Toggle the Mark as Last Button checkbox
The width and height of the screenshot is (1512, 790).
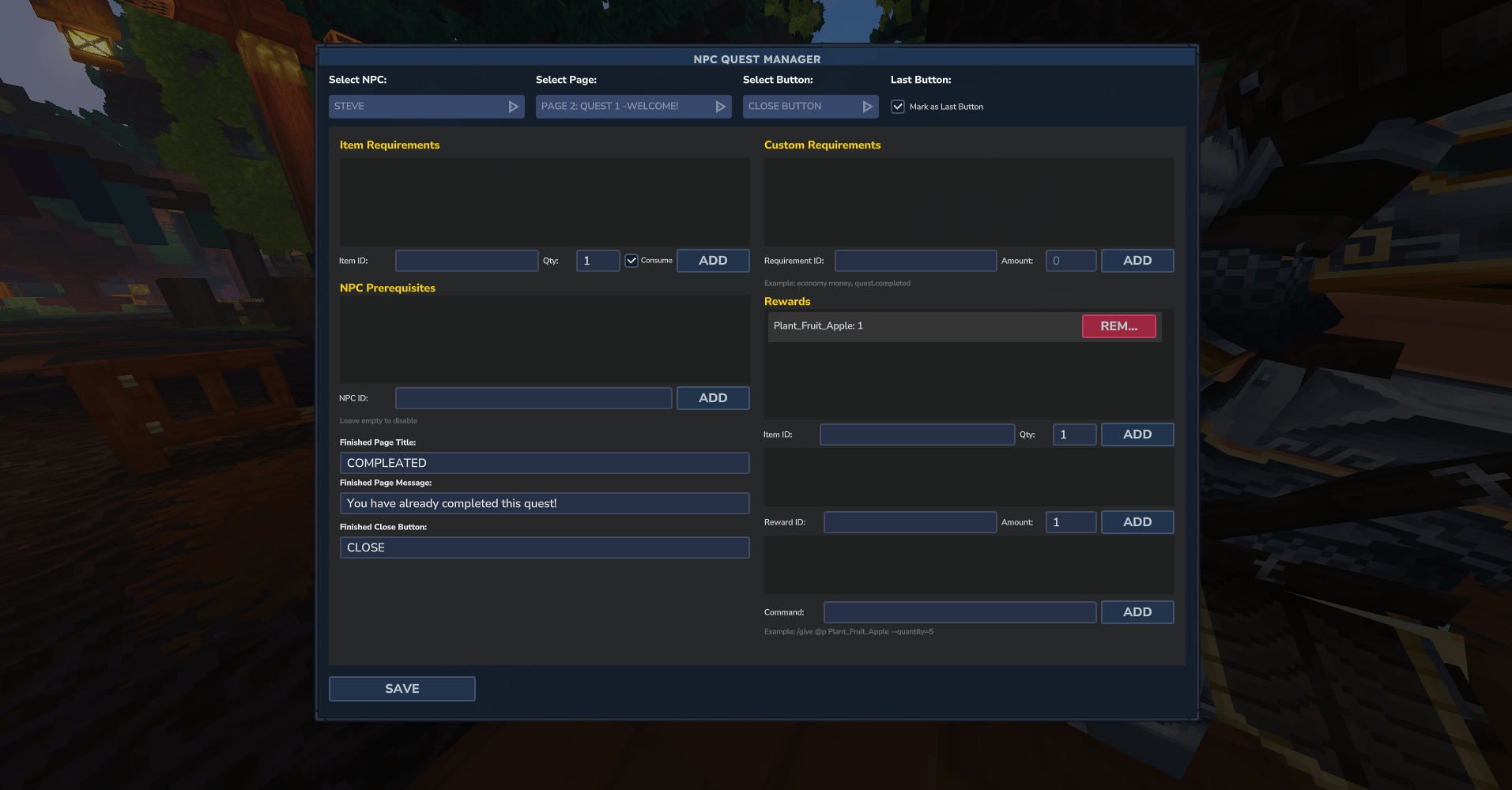[x=897, y=106]
